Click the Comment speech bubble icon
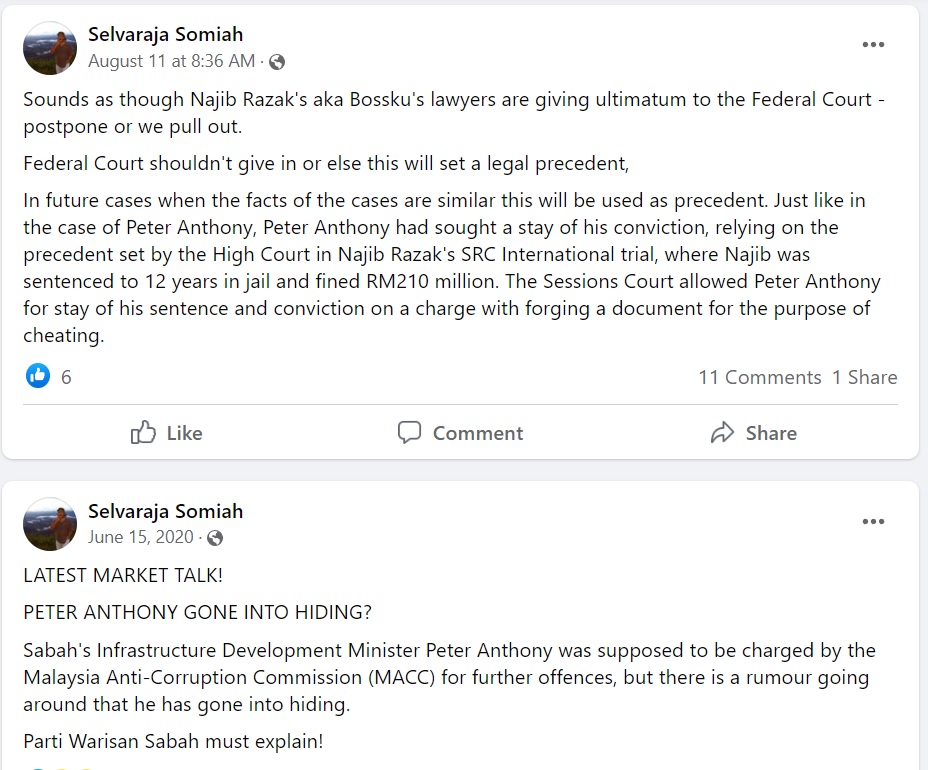Viewport: 928px width, 770px height. click(409, 433)
